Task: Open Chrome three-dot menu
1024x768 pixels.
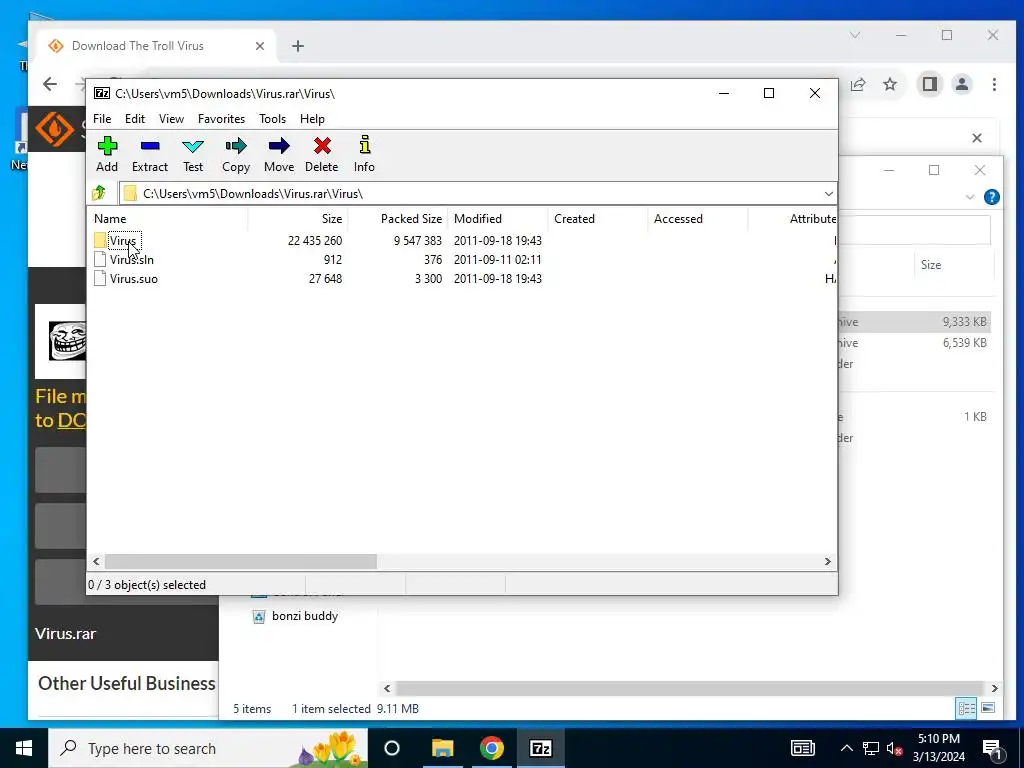Action: click(994, 84)
